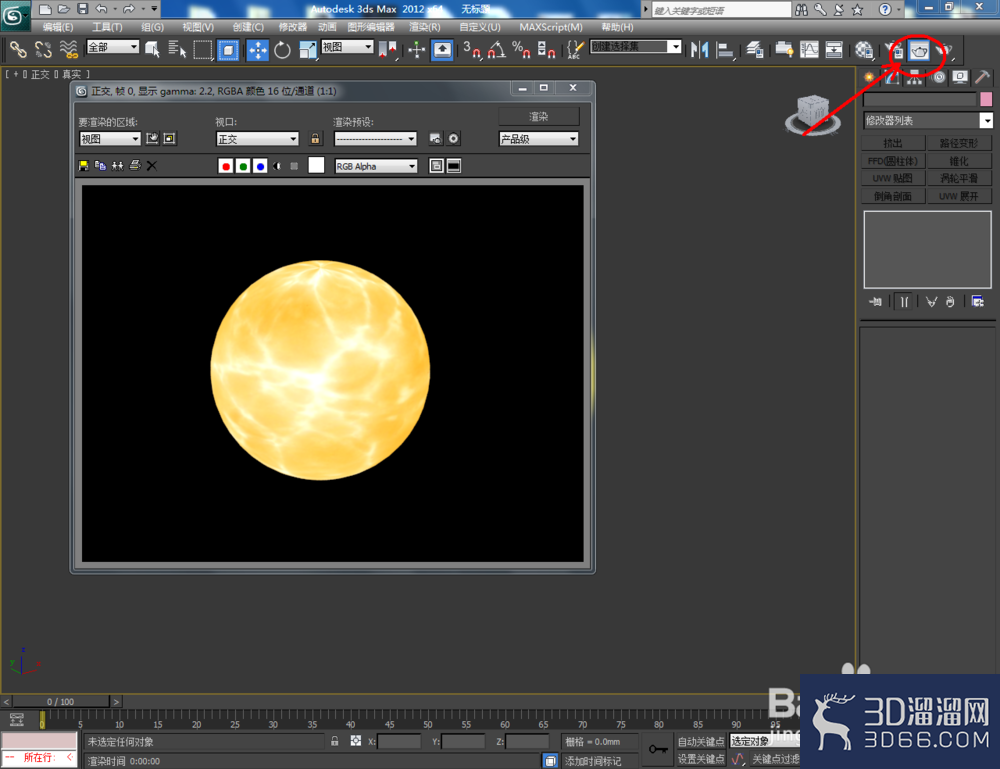Toggle the blue channel display

(x=260, y=166)
